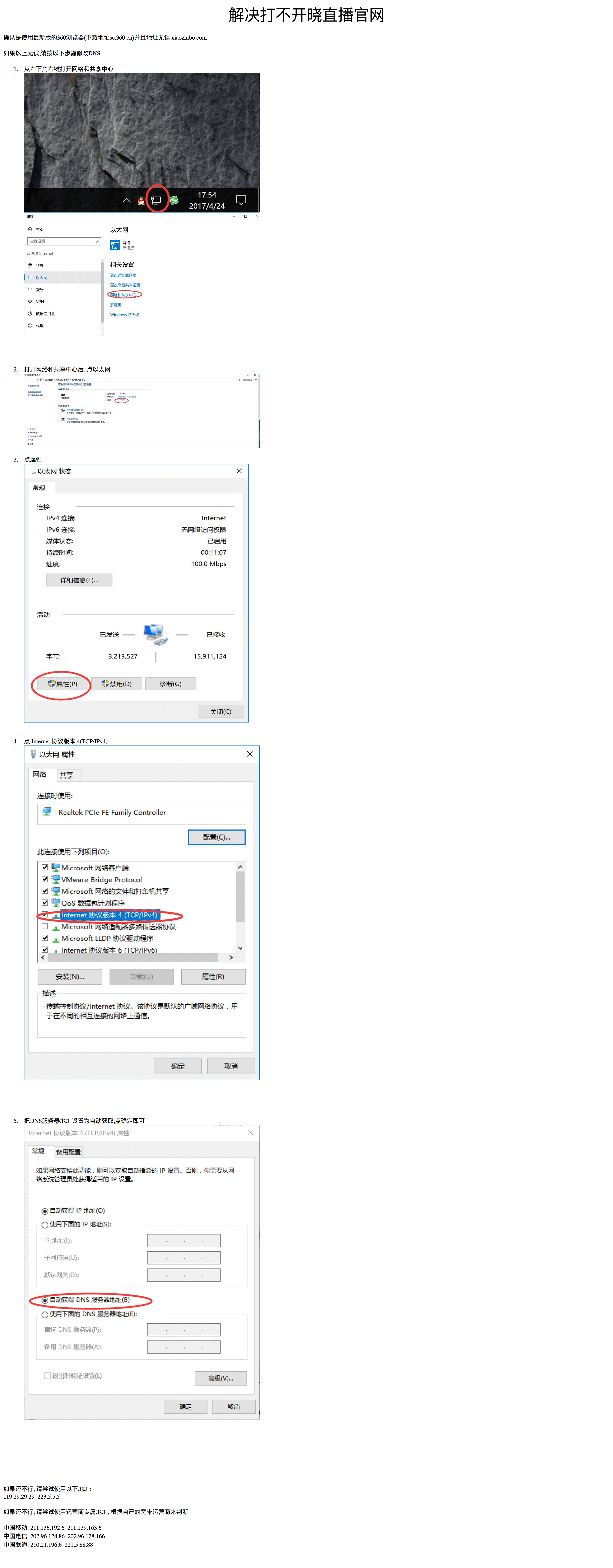The height and width of the screenshot is (1568, 613).
Task: Click the 关闭(C) button
Action: click(x=221, y=712)
